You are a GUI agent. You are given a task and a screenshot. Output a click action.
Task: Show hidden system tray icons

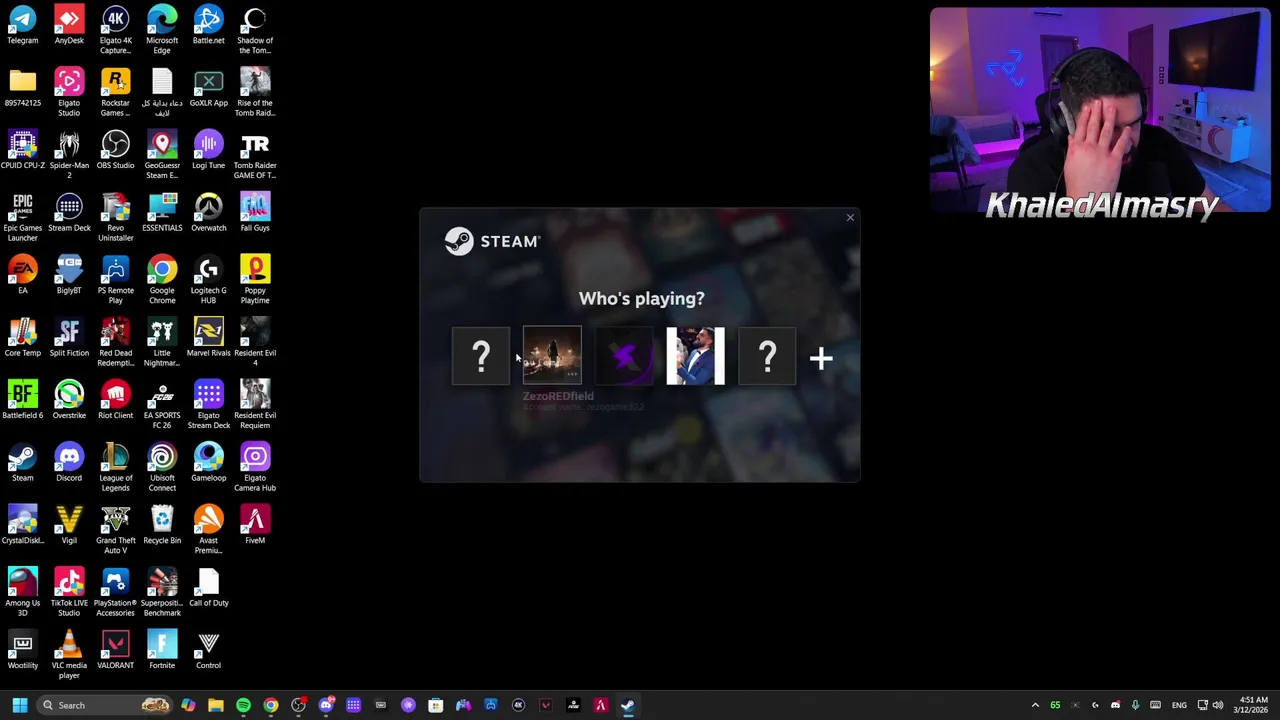[1035, 705]
